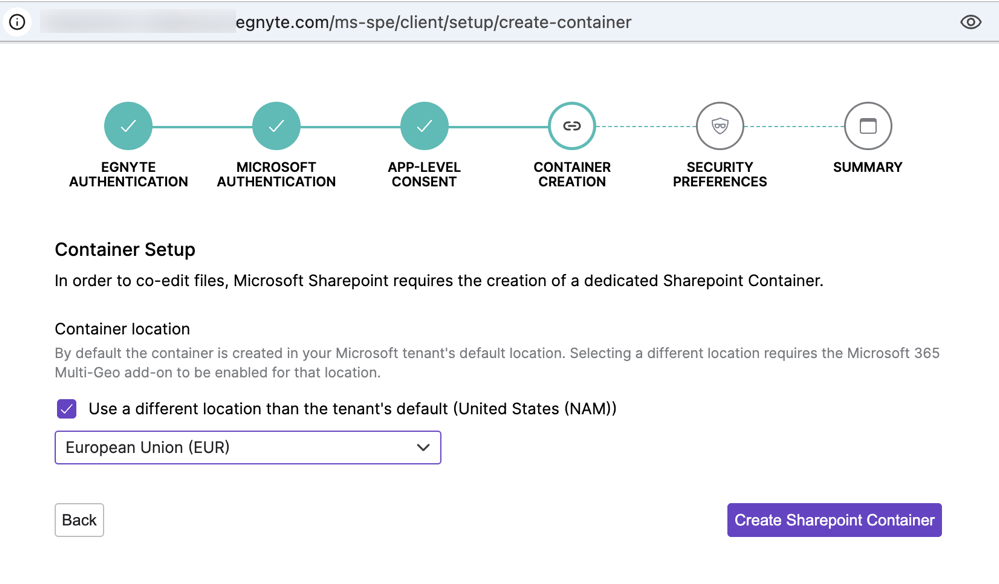Click the Back button
Viewport: 999px width, 584px height.
(x=79, y=520)
